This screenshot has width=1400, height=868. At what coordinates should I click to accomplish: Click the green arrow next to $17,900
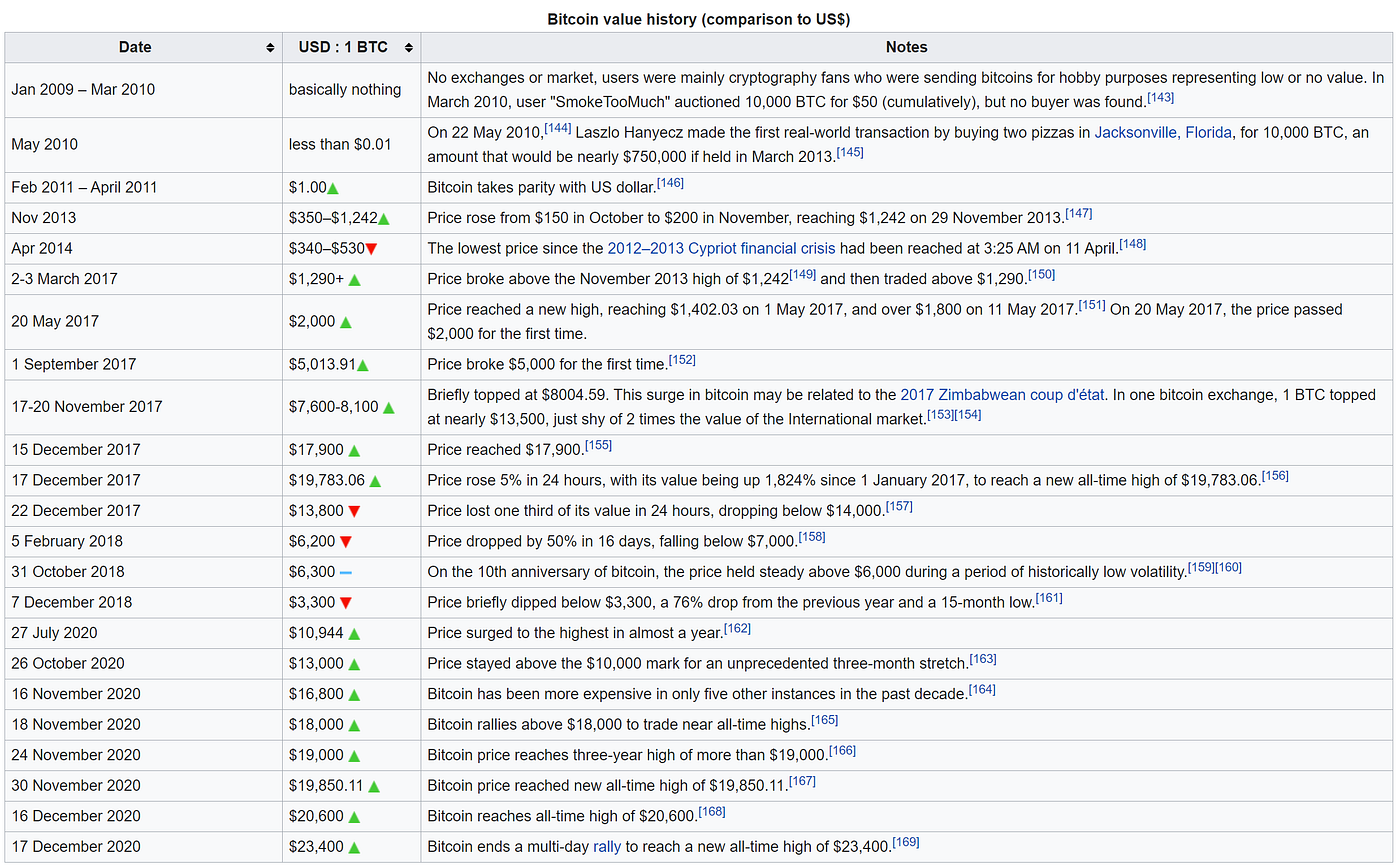tap(354, 450)
